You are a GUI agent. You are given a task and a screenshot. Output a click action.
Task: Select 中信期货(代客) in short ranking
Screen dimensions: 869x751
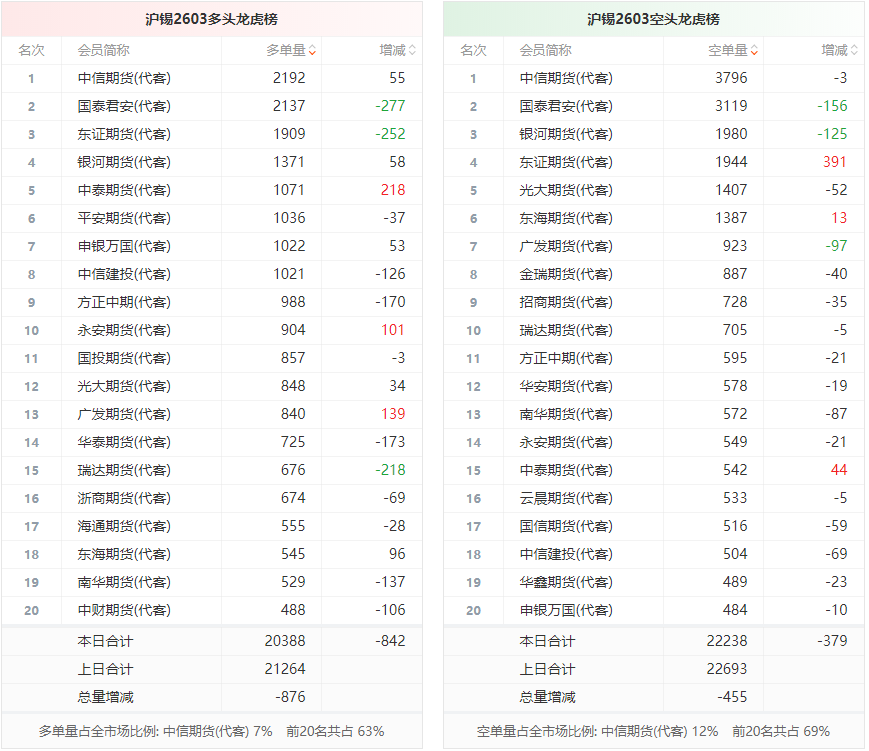click(x=566, y=78)
